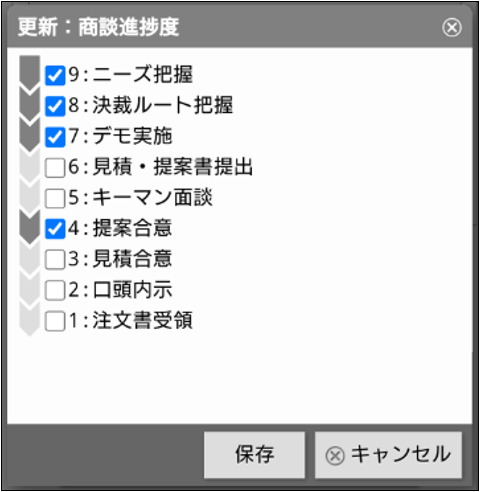Check the 1:注文書受領 checkbox
The width and height of the screenshot is (480, 492).
55,321
